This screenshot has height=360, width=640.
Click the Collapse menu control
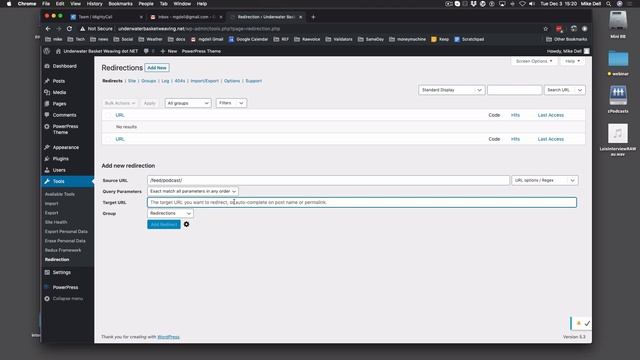[67, 299]
